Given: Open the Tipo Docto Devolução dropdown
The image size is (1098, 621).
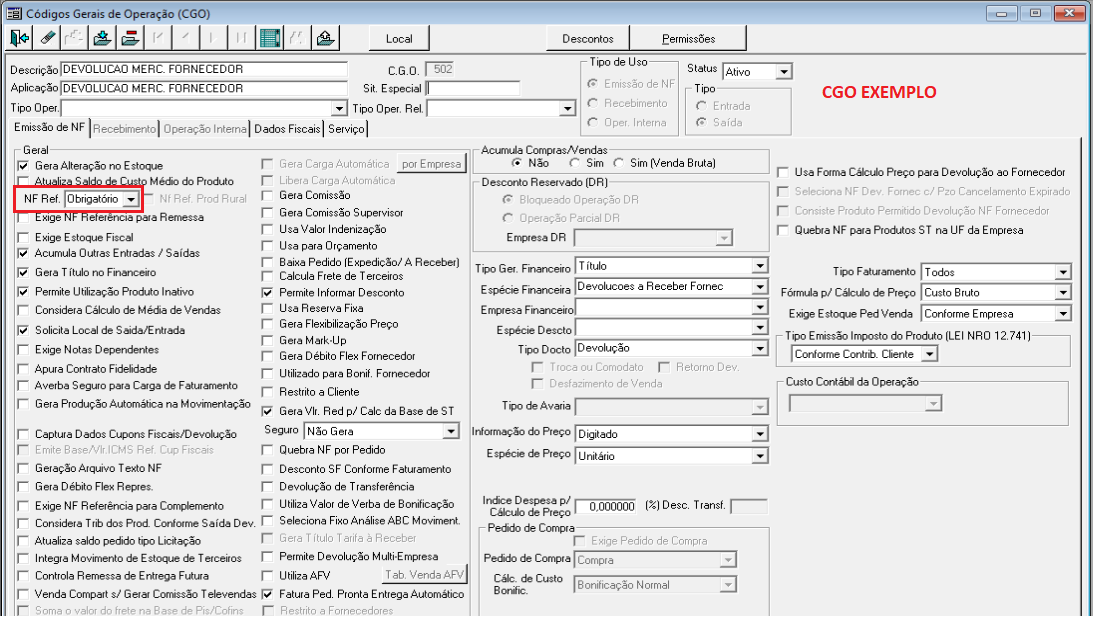Looking at the screenshot, I should [x=760, y=349].
